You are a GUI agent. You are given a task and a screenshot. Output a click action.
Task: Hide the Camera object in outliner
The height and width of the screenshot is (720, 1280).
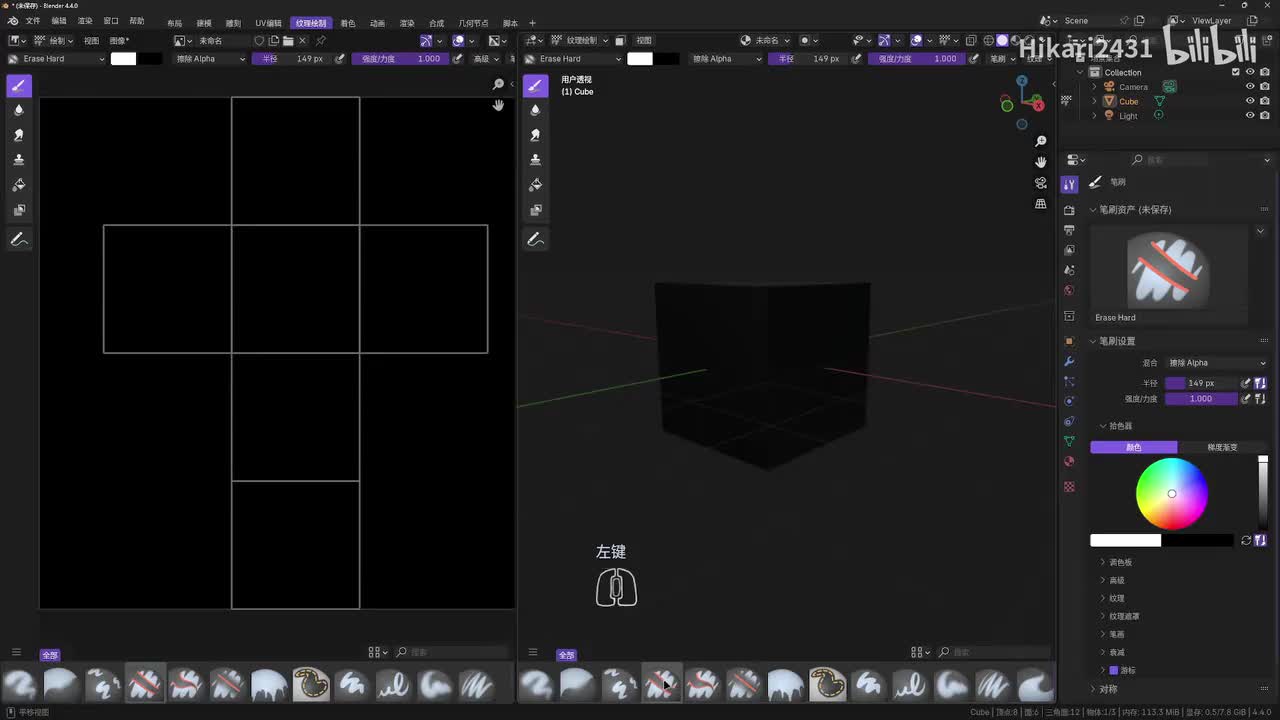pyautogui.click(x=1250, y=87)
